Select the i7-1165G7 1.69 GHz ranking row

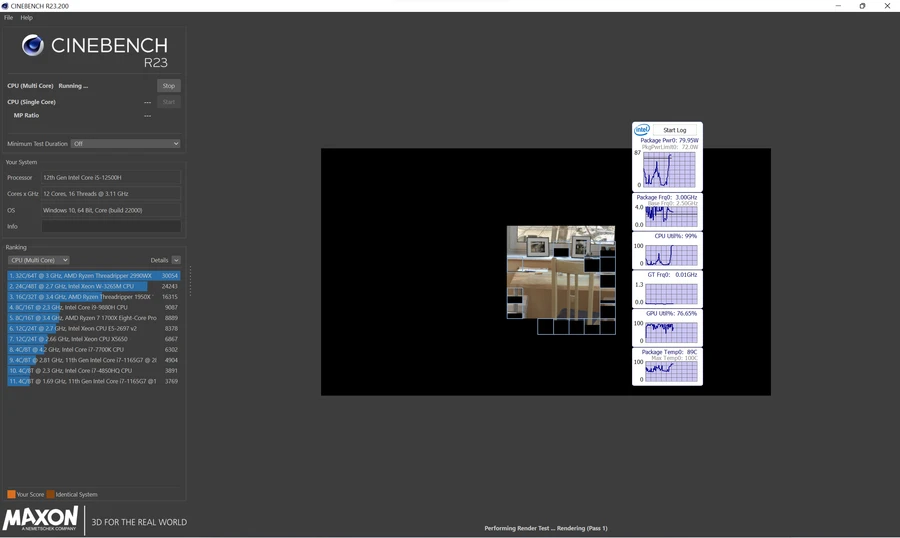[94, 381]
